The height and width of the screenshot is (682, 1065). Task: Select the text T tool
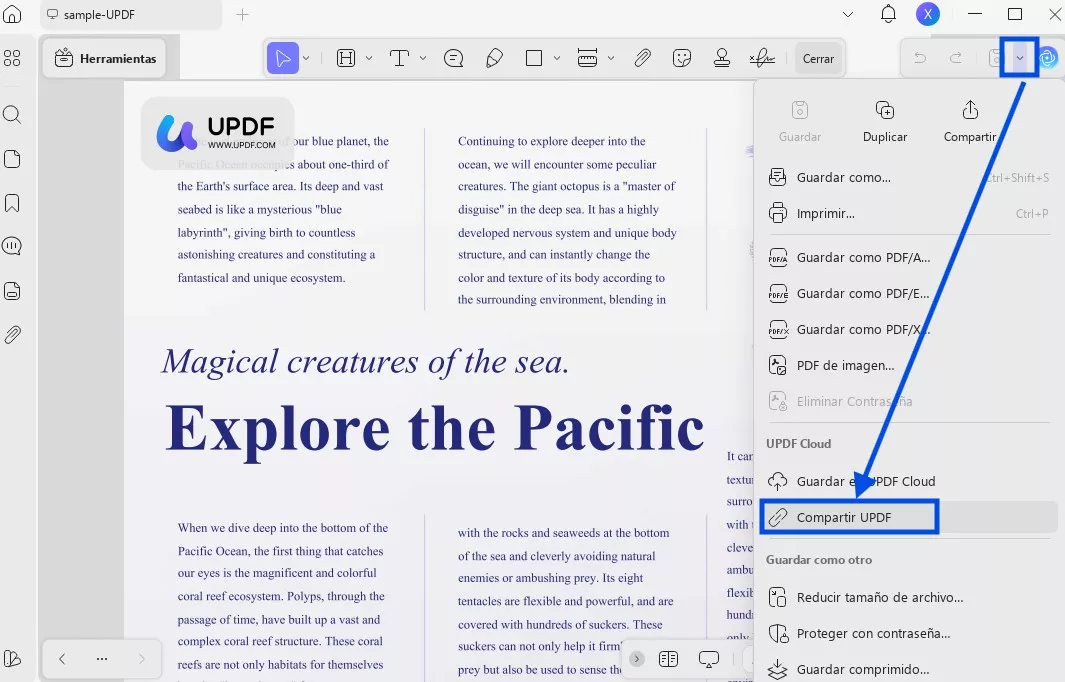coord(399,58)
